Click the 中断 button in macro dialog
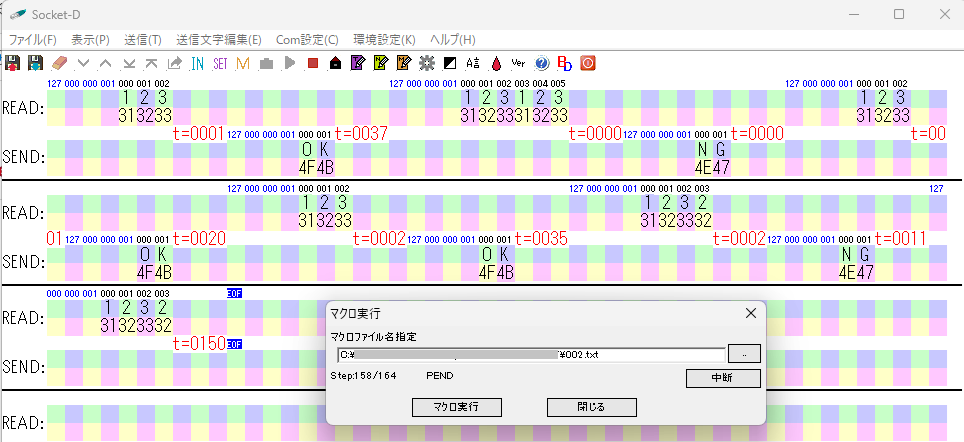 tap(723, 378)
